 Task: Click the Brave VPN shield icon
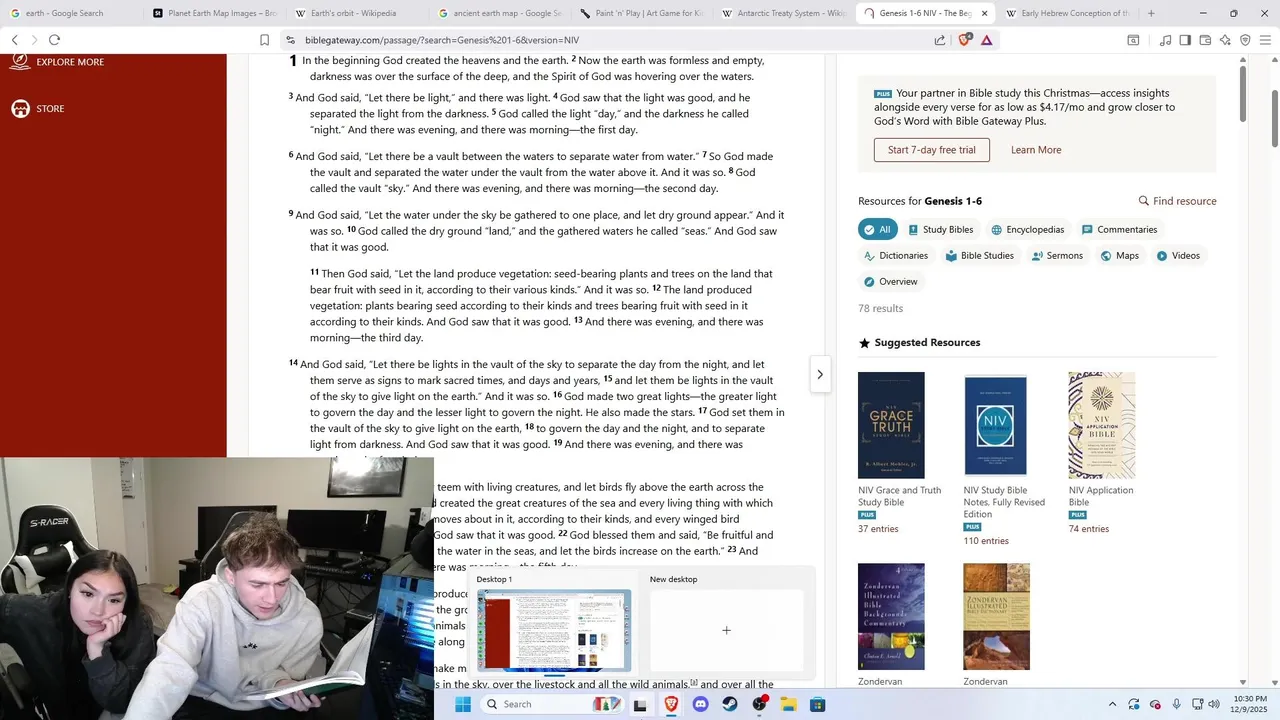click(1245, 40)
